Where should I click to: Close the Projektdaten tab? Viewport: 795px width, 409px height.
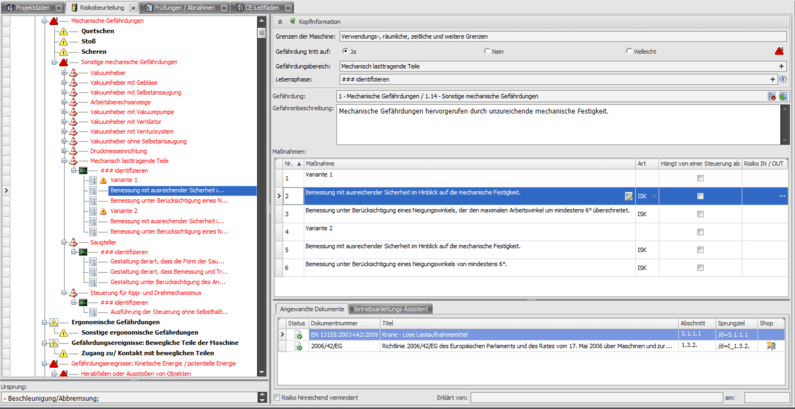click(59, 8)
